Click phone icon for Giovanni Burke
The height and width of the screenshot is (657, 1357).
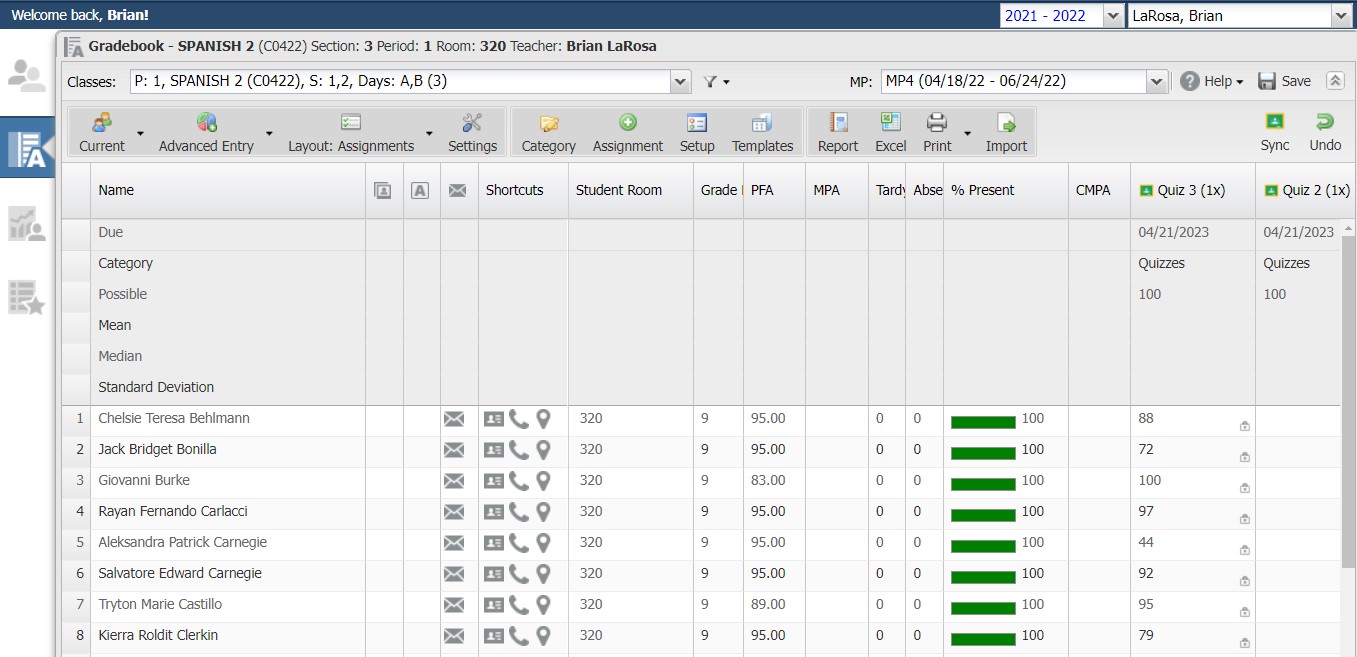(519, 481)
